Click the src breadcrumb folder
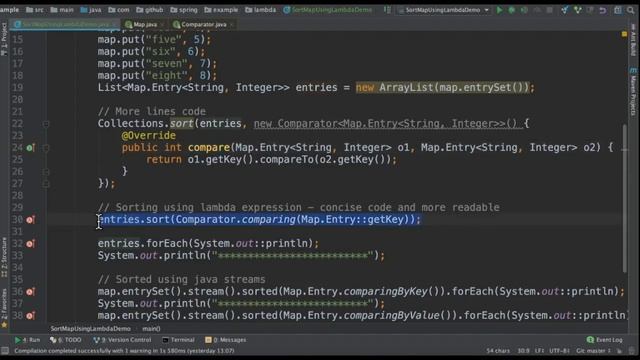 [x=35, y=10]
